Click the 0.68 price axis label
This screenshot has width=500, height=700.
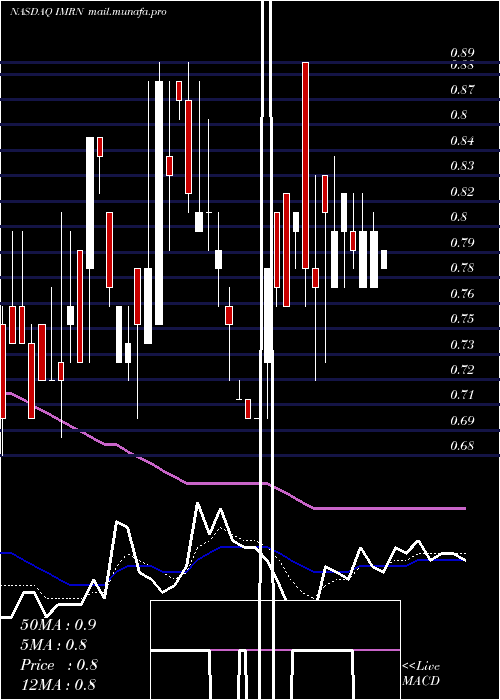pos(462,446)
